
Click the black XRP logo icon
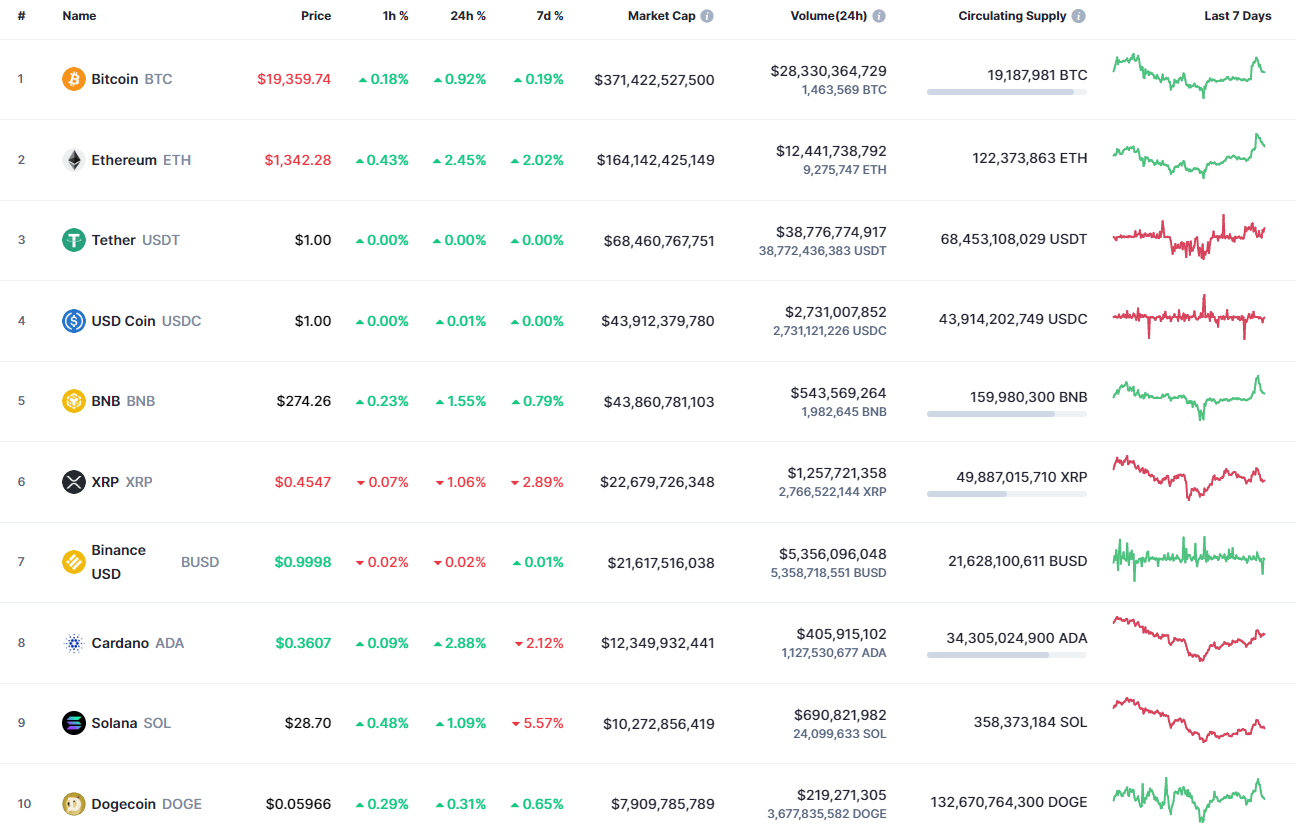tap(74, 482)
